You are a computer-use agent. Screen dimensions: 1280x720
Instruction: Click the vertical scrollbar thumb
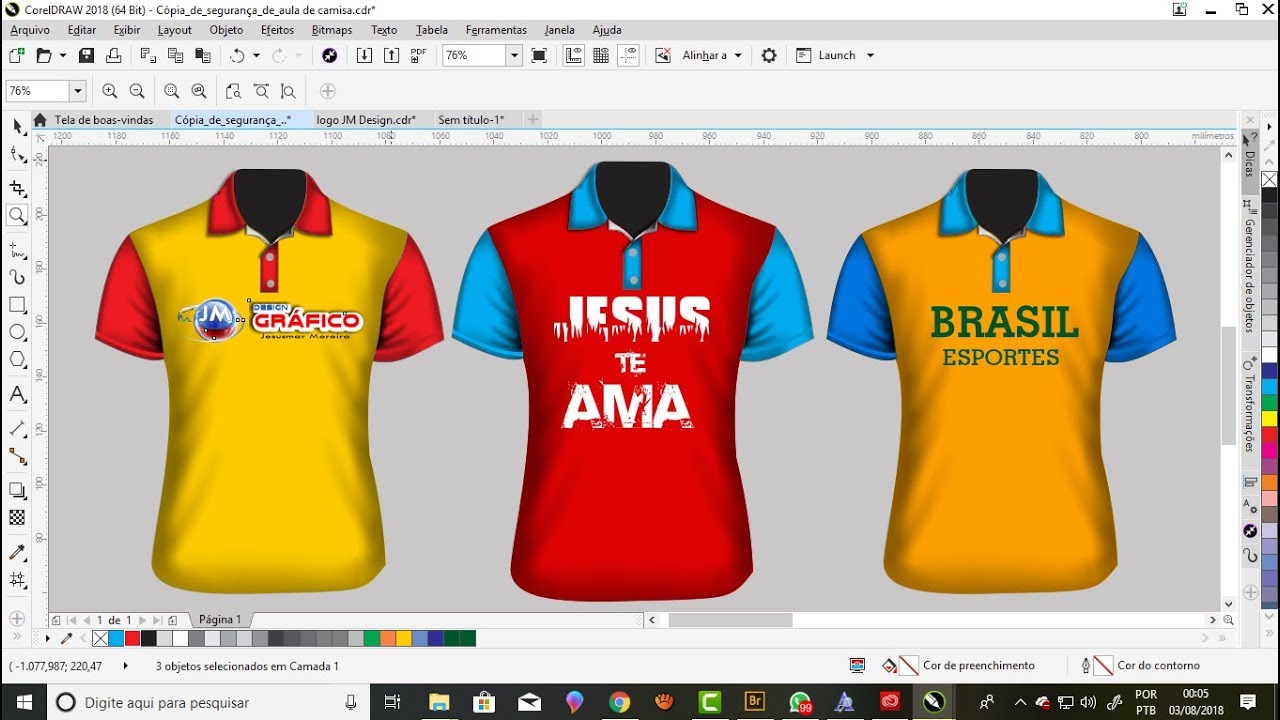point(1229,385)
